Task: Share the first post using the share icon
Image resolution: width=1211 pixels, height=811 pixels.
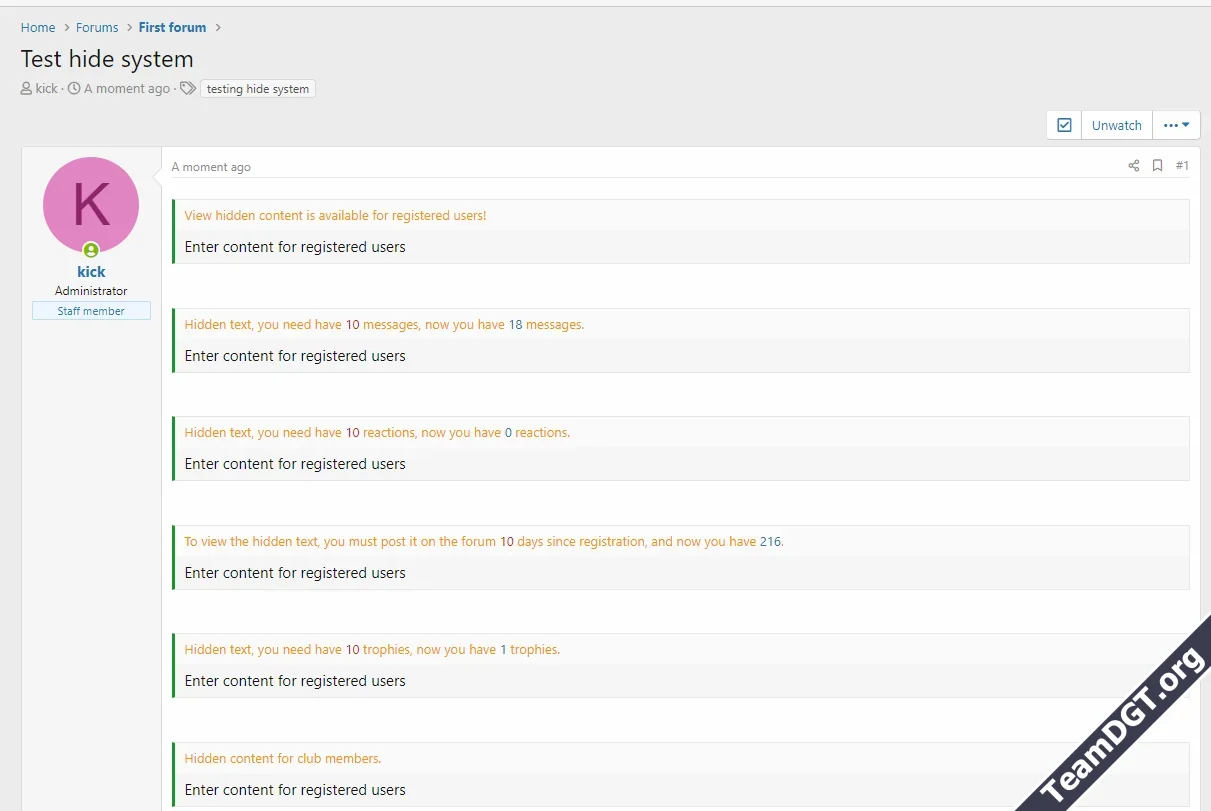Action: [x=1133, y=165]
